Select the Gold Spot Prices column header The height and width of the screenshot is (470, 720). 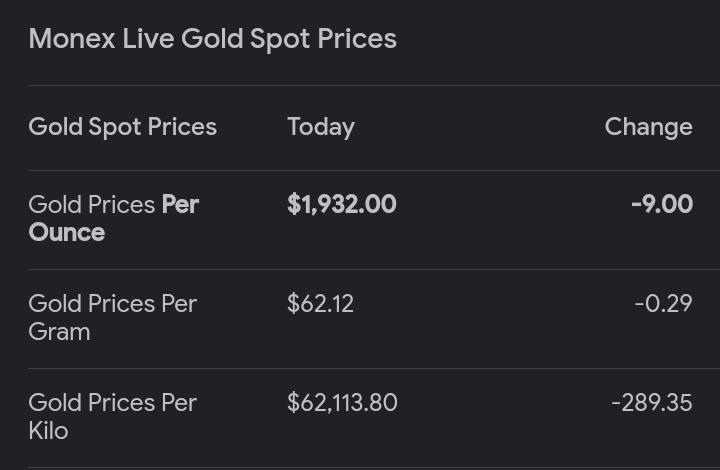(x=122, y=127)
